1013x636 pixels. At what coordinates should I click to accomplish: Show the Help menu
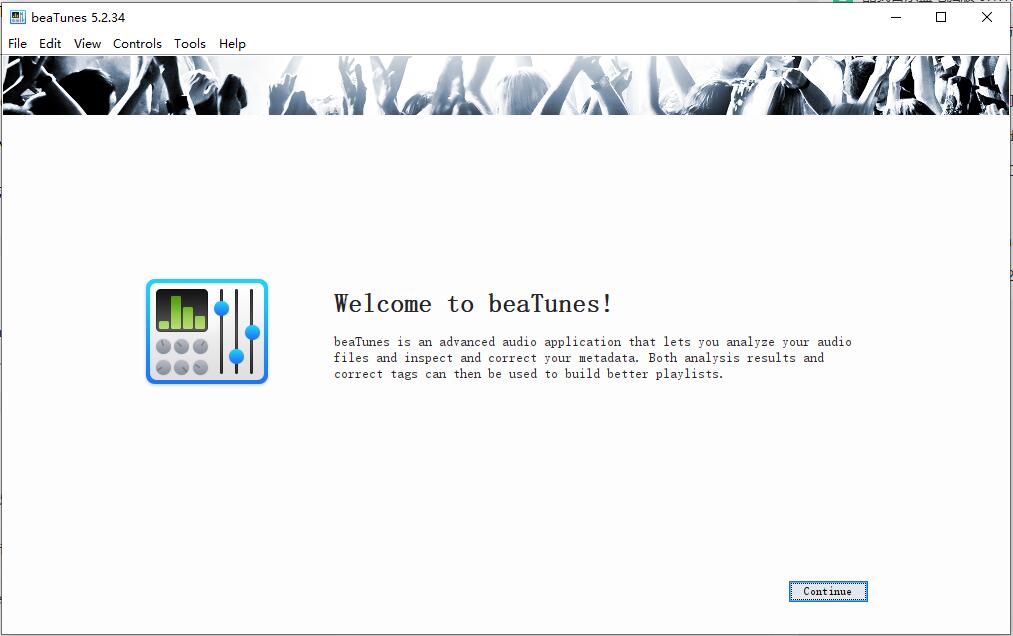232,44
